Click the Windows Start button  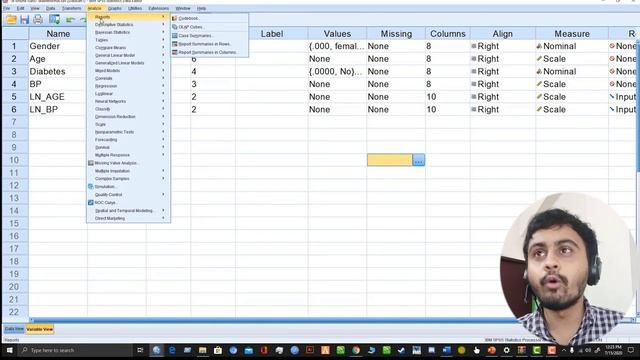click(x=9, y=350)
